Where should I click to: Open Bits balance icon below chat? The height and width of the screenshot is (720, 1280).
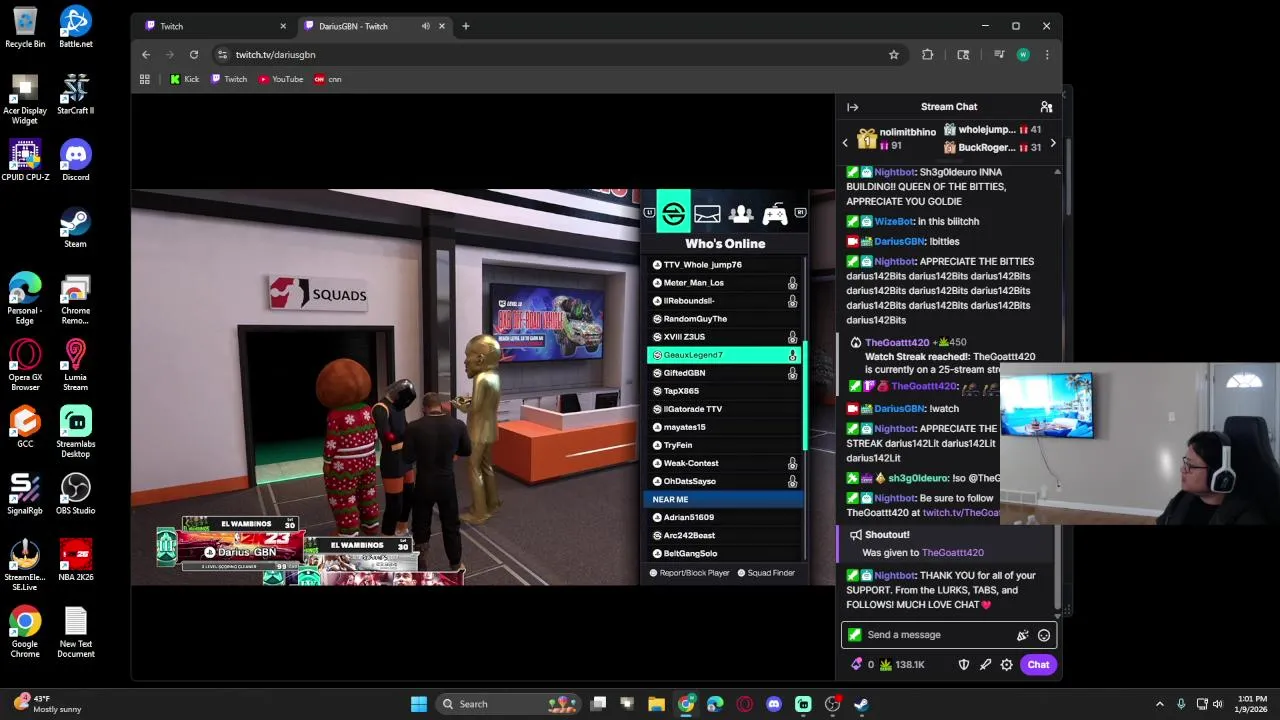pyautogui.click(x=856, y=664)
